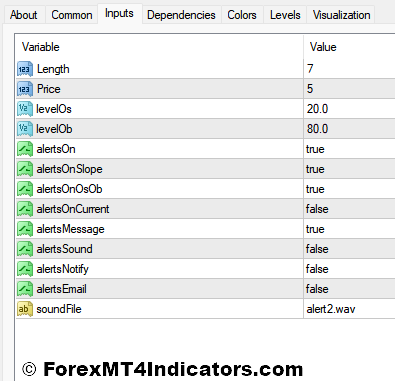
Task: Select the levelOb variable name
Action: point(54,129)
